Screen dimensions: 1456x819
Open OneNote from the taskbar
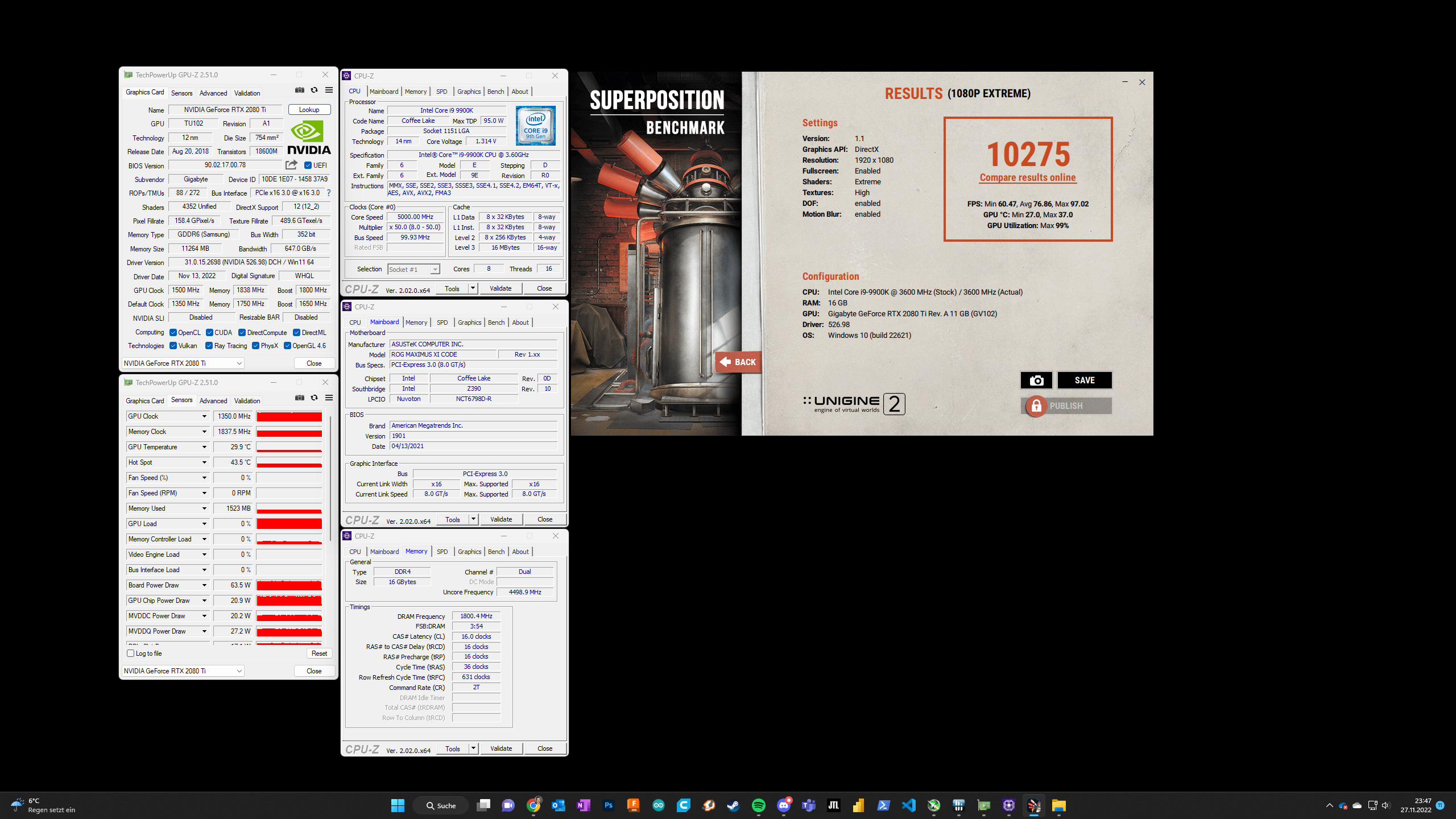[584, 805]
